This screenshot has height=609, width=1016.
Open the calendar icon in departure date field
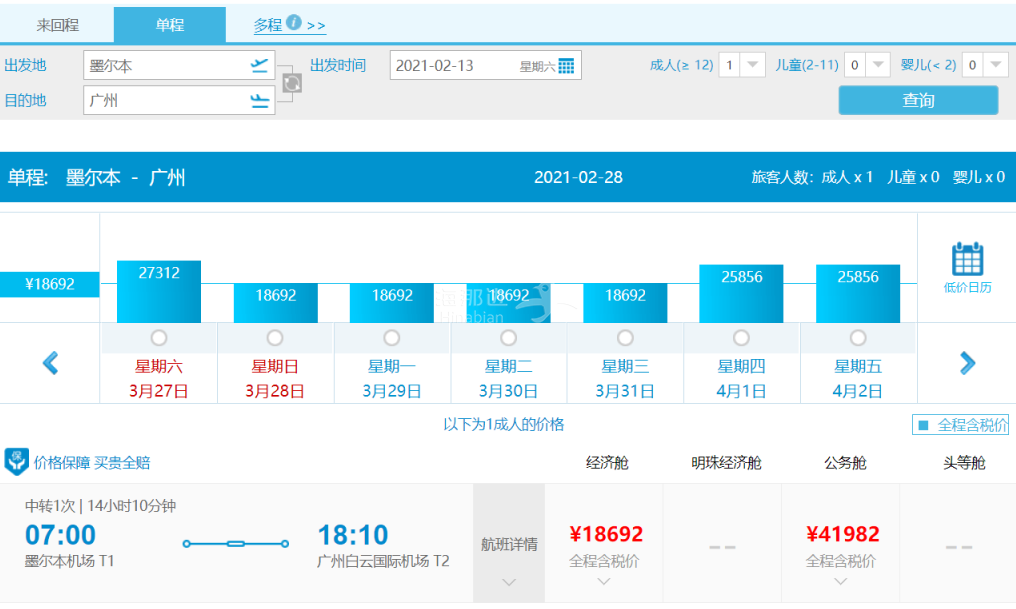567,66
